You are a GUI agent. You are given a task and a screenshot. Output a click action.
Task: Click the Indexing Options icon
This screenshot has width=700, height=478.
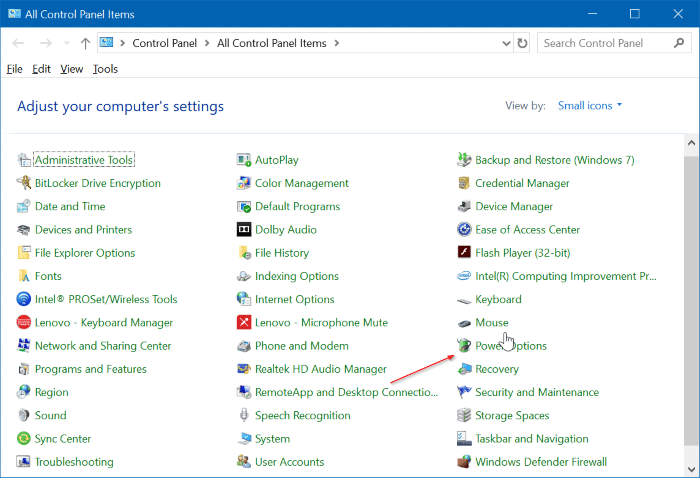pyautogui.click(x=244, y=276)
